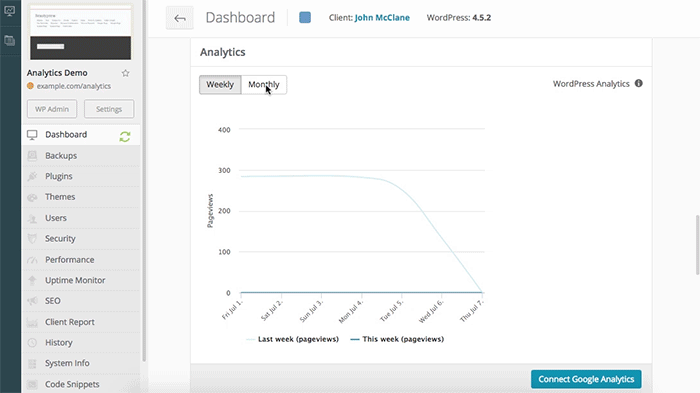Star the Analytics Demo site
The width and height of the screenshot is (700, 393).
coord(125,73)
